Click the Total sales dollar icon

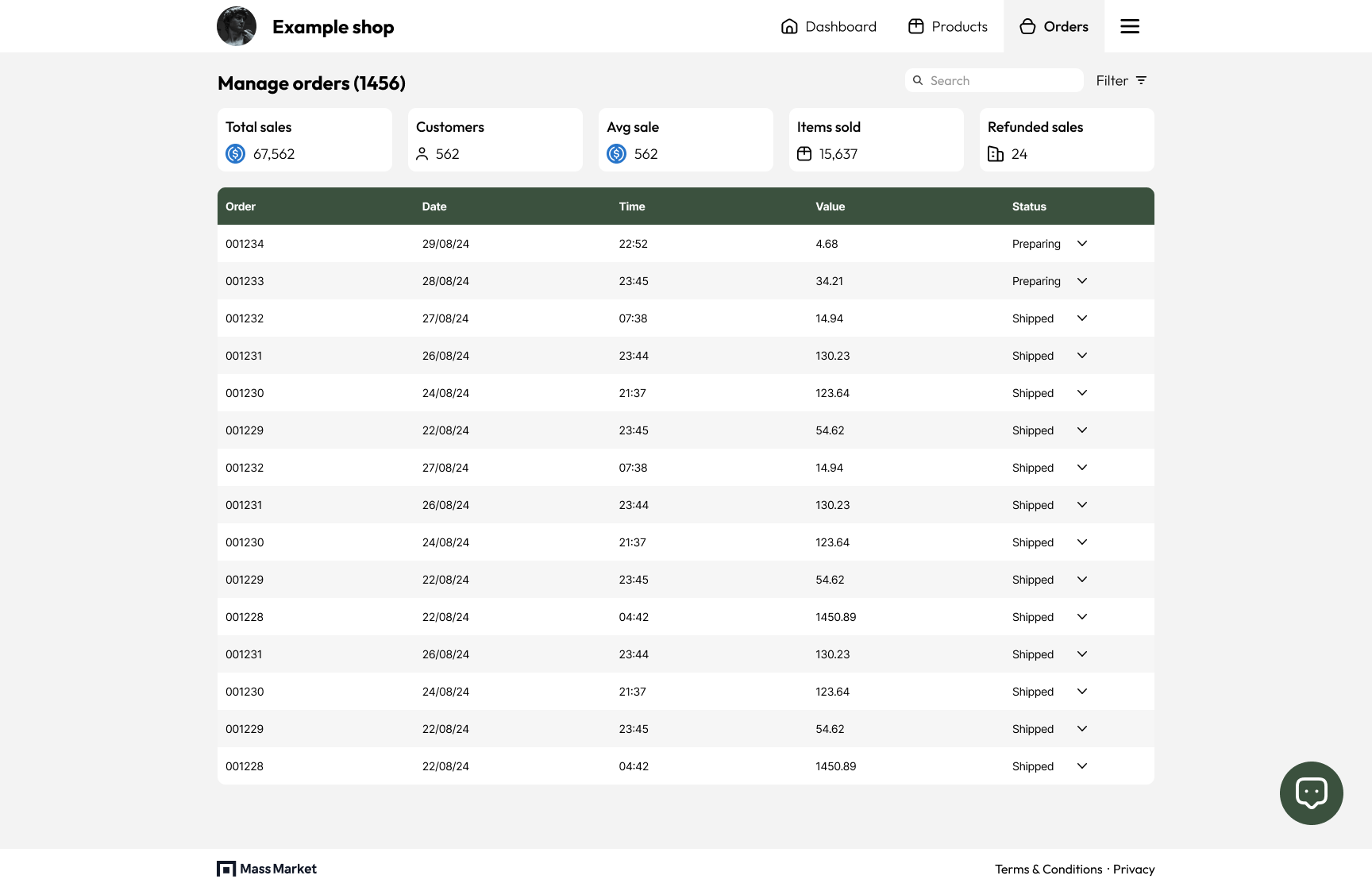(x=236, y=154)
